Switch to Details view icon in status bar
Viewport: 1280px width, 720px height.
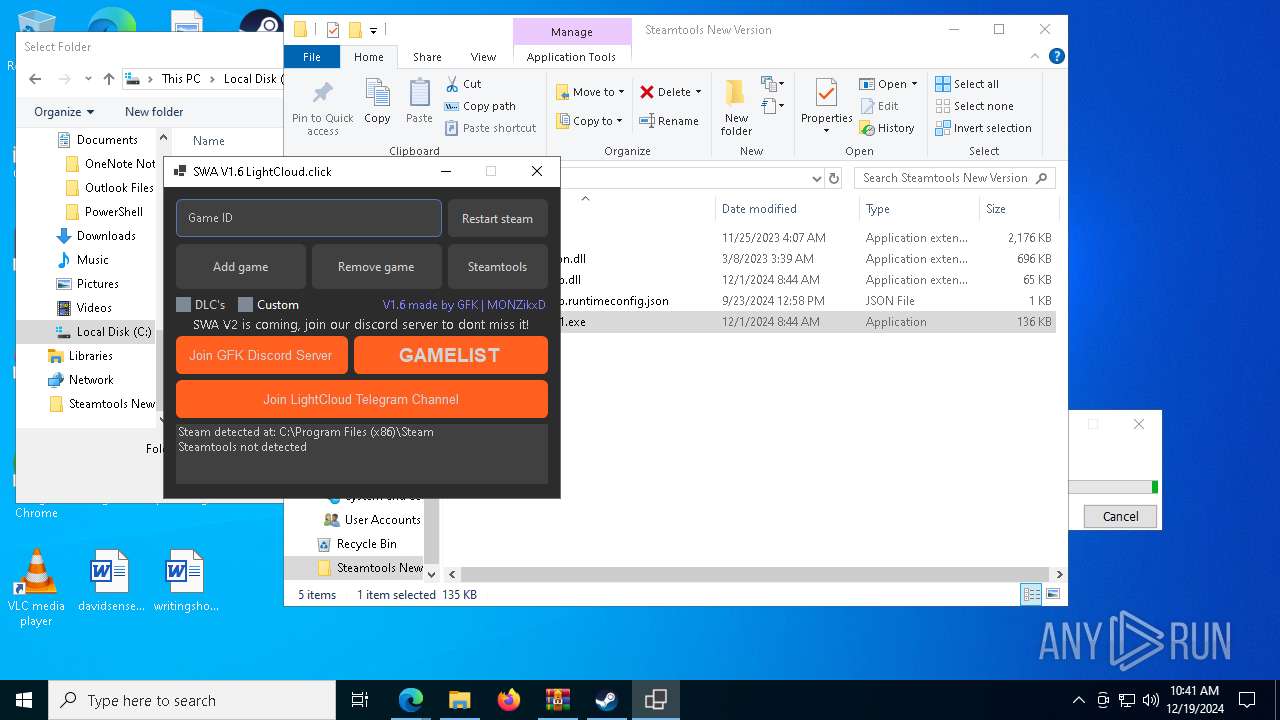[x=1031, y=595]
